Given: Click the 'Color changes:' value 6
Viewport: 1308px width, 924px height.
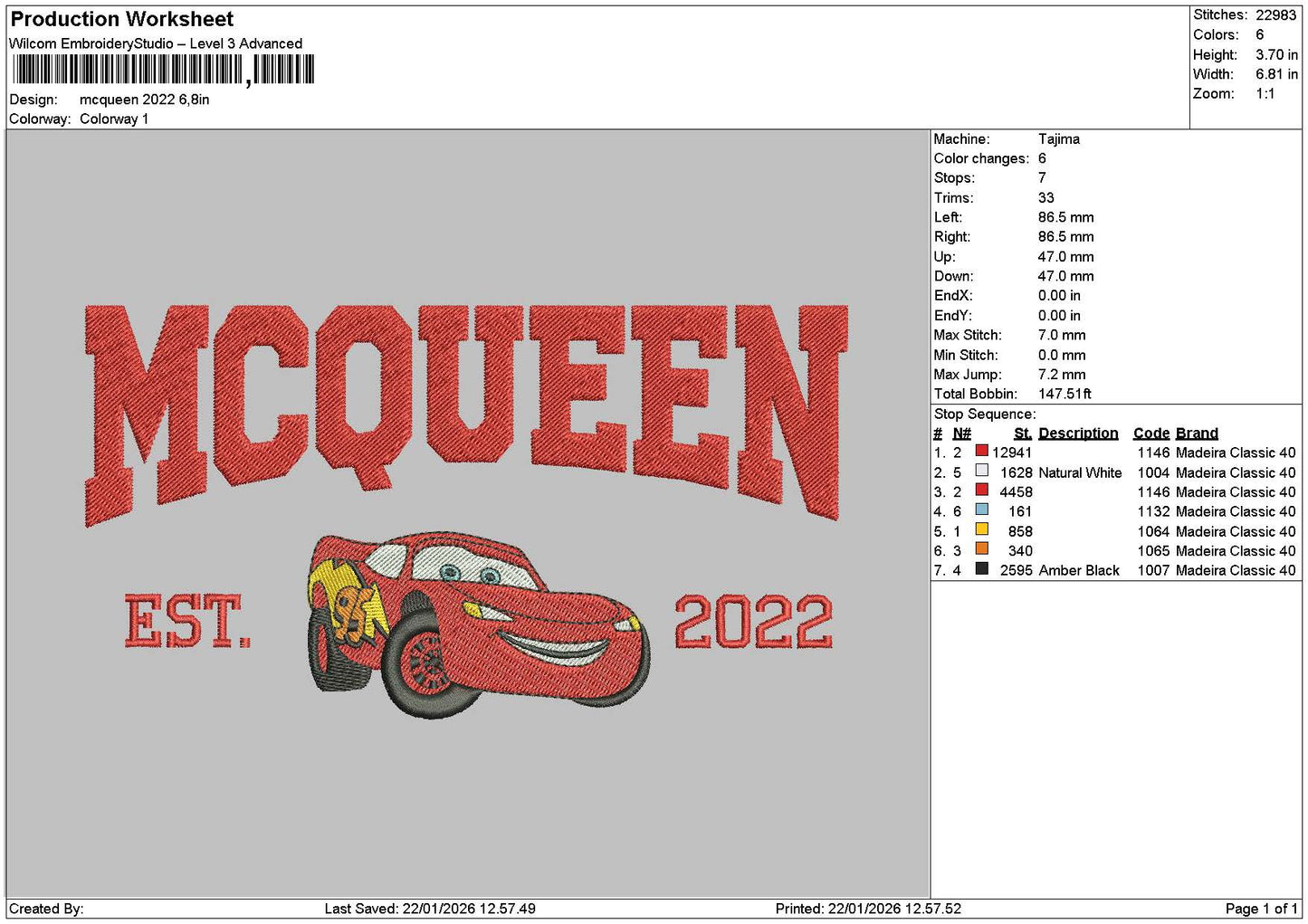Looking at the screenshot, I should pyautogui.click(x=1042, y=158).
